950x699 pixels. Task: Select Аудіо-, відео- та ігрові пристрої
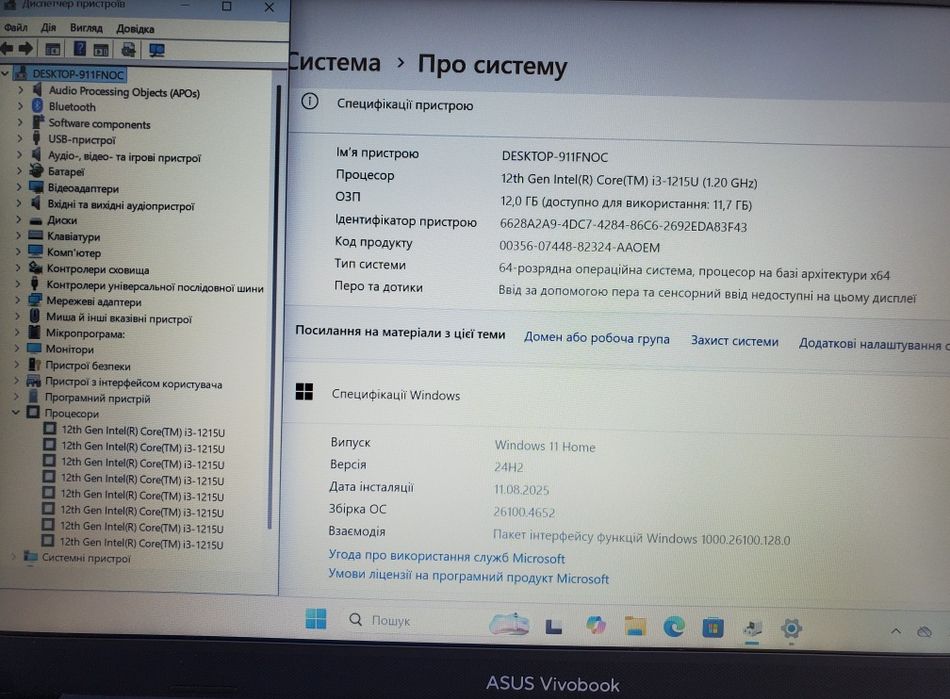(124, 156)
